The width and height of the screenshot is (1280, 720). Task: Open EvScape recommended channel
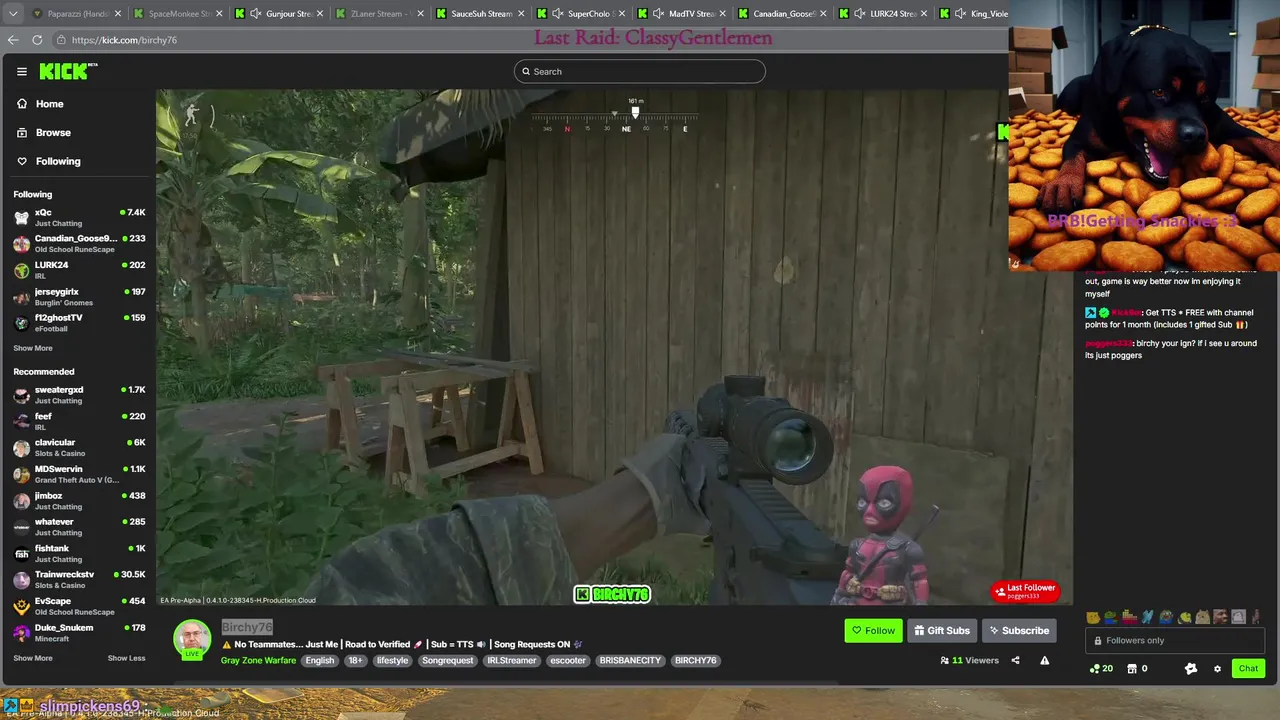click(78, 606)
